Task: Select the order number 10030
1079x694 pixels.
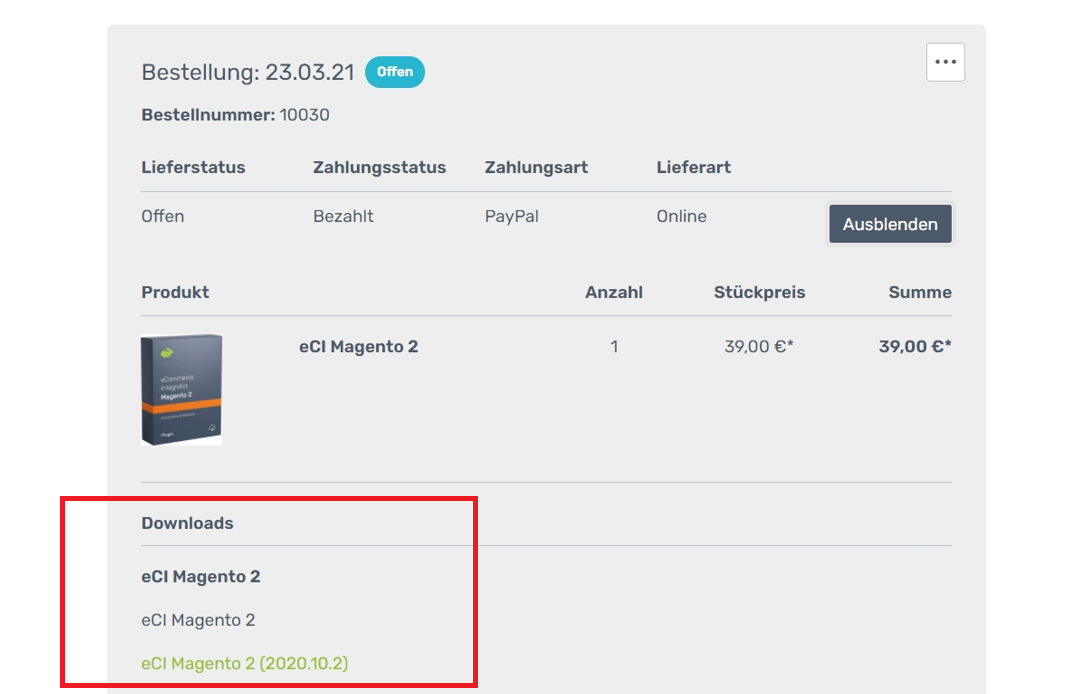Action: click(304, 115)
